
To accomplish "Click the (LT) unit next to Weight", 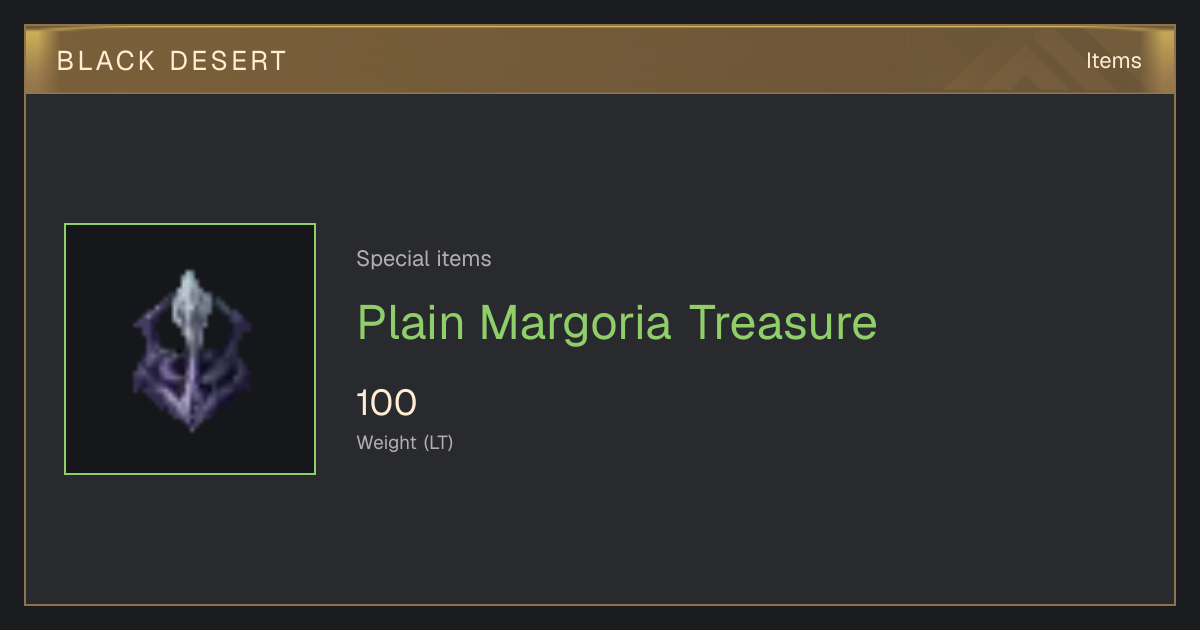I will pos(439,442).
